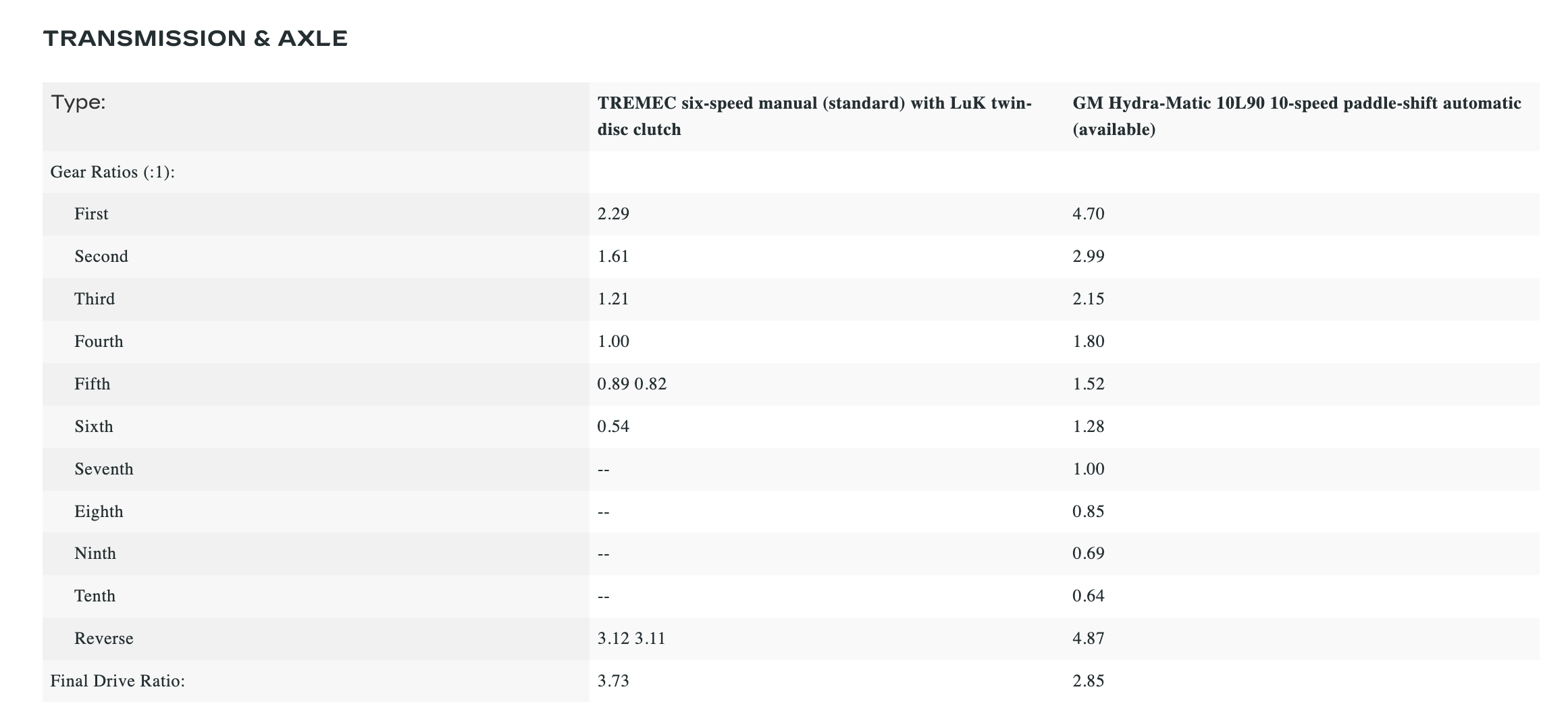The image size is (1568, 702).
Task: Click the Tenth gear row label
Action: tap(95, 596)
